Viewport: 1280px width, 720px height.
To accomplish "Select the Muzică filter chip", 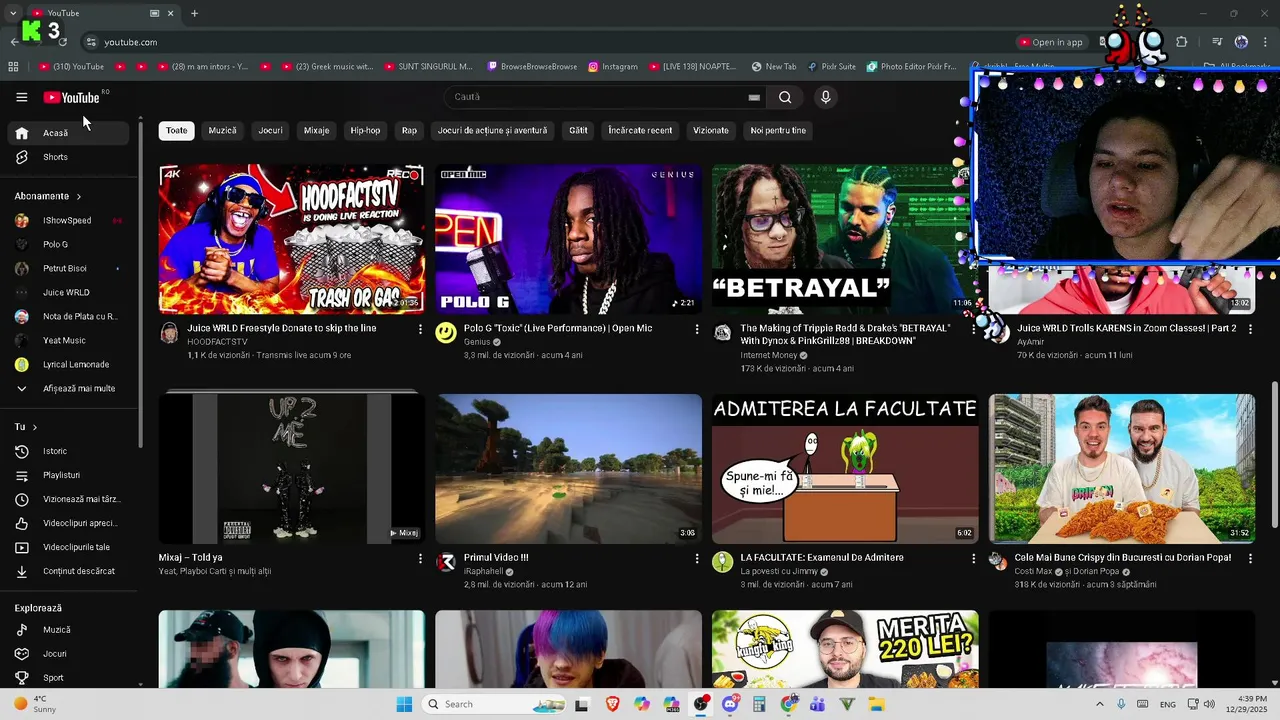I will 223,130.
